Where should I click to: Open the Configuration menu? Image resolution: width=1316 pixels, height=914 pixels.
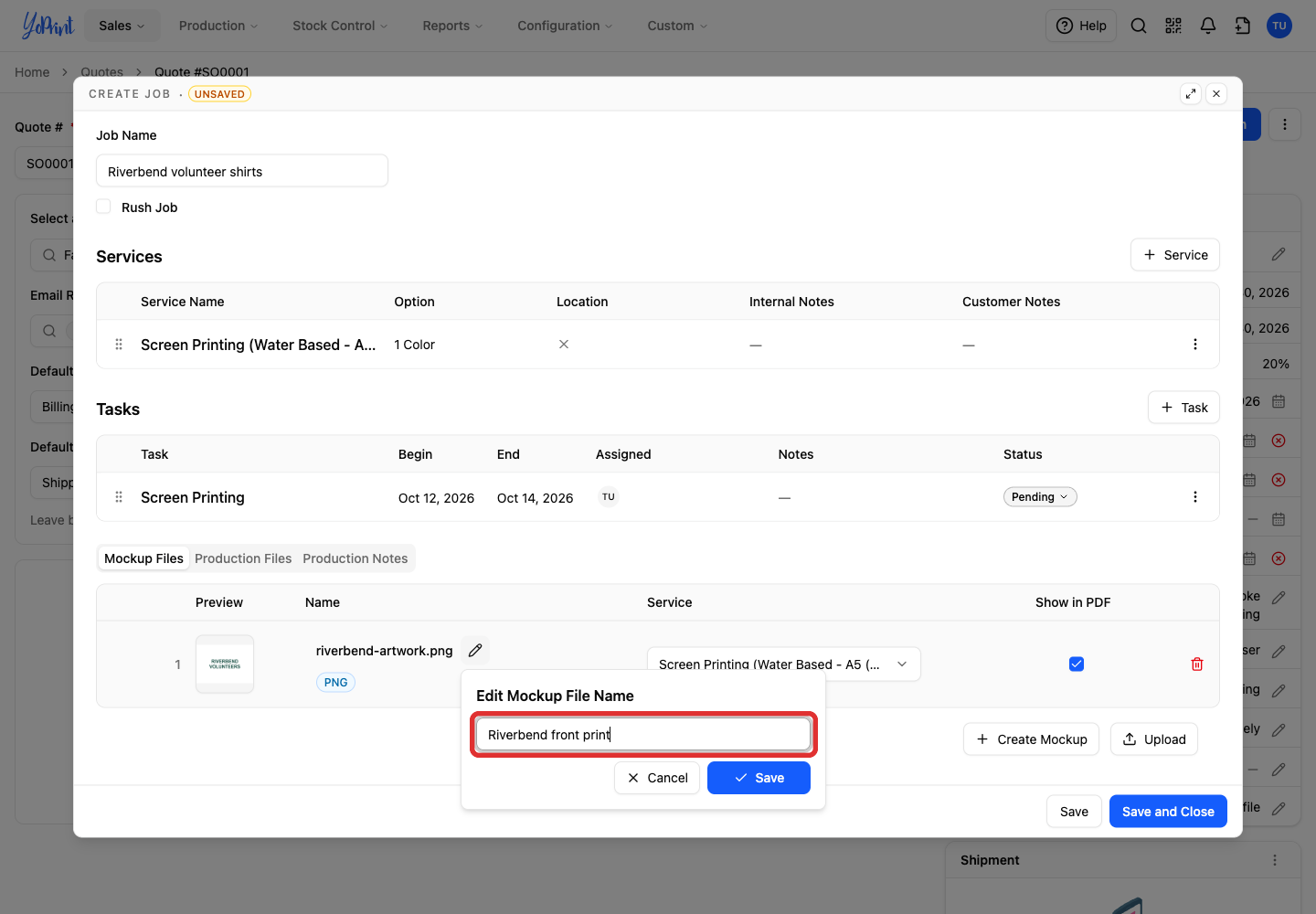pos(565,26)
